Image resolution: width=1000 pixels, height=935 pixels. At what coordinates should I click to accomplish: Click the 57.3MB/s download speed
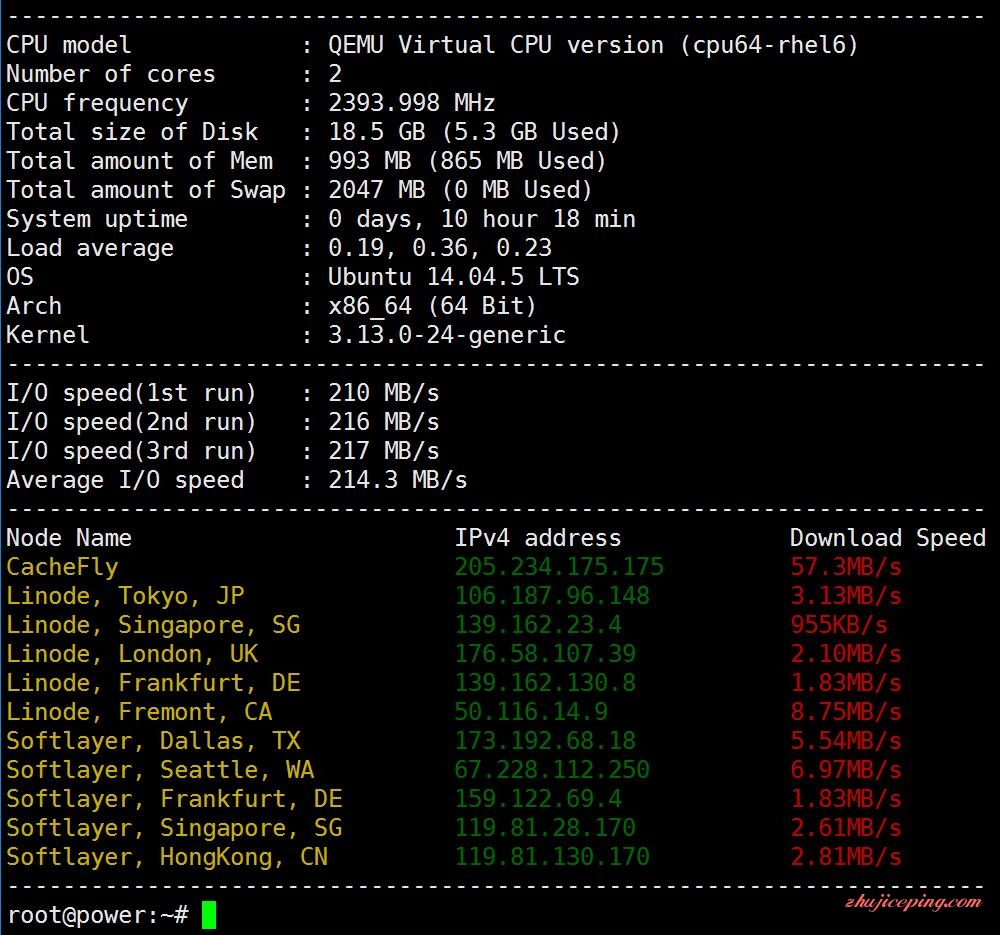tap(846, 566)
